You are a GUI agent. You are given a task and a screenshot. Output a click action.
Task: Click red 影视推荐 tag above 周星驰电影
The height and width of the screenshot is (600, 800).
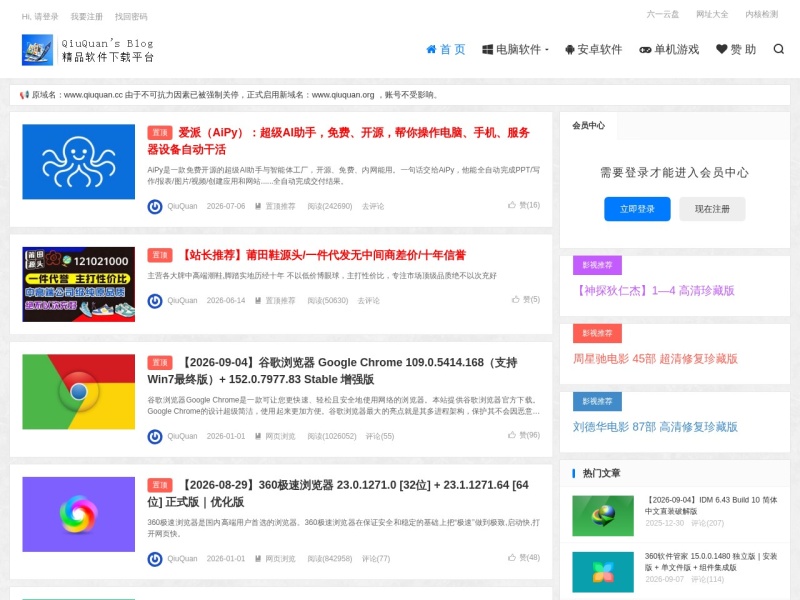click(597, 333)
